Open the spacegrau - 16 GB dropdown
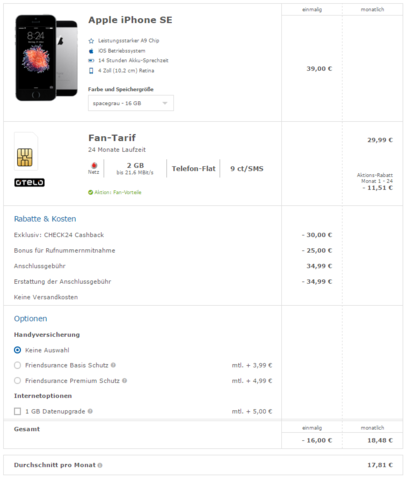 [x=131, y=103]
